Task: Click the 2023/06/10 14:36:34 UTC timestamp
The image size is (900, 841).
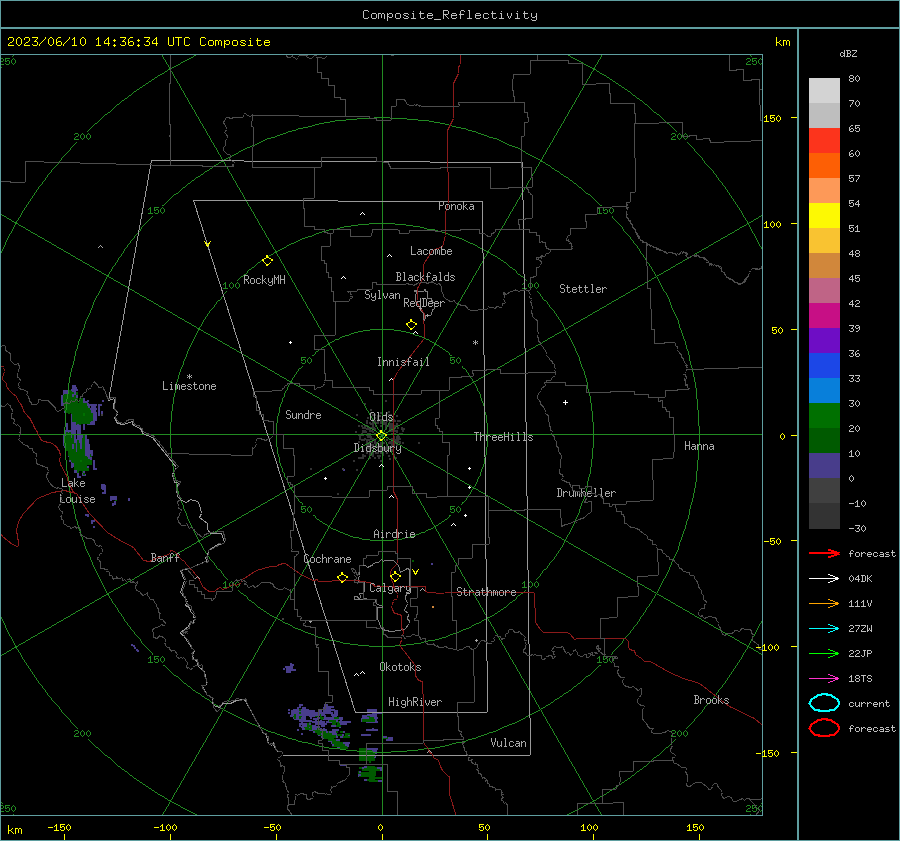Action: [x=138, y=42]
